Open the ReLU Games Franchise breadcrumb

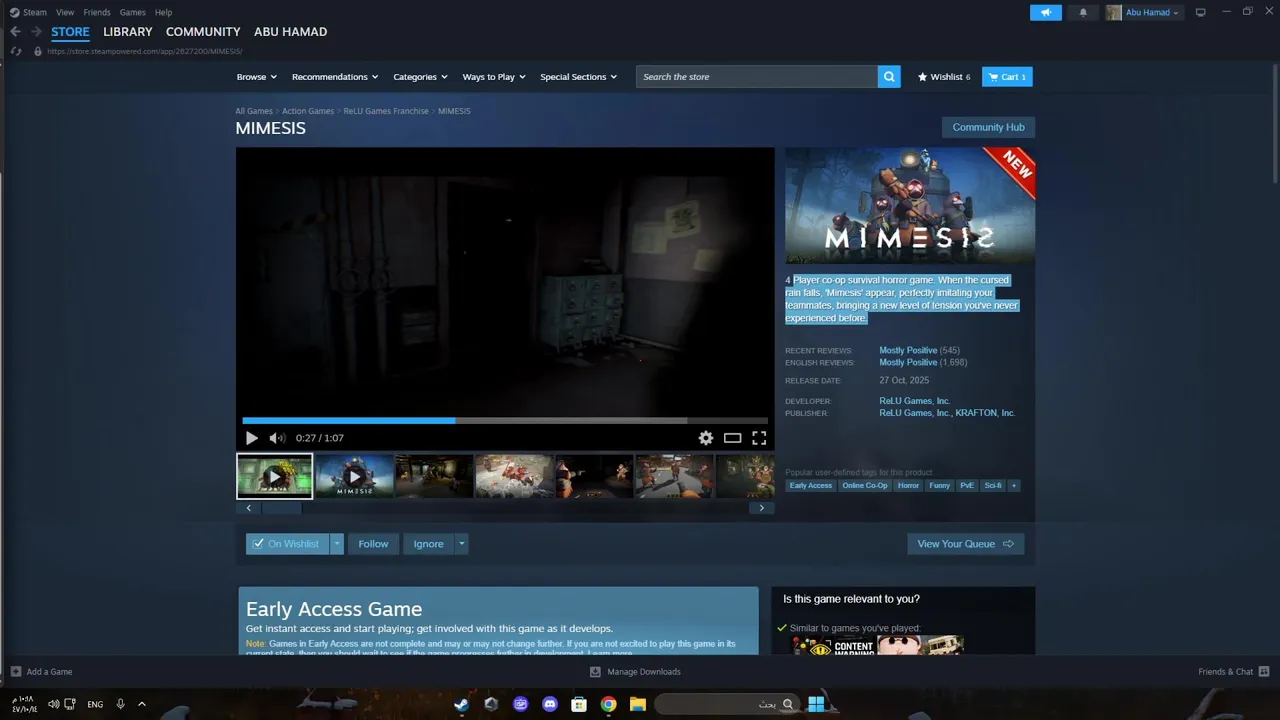386,111
